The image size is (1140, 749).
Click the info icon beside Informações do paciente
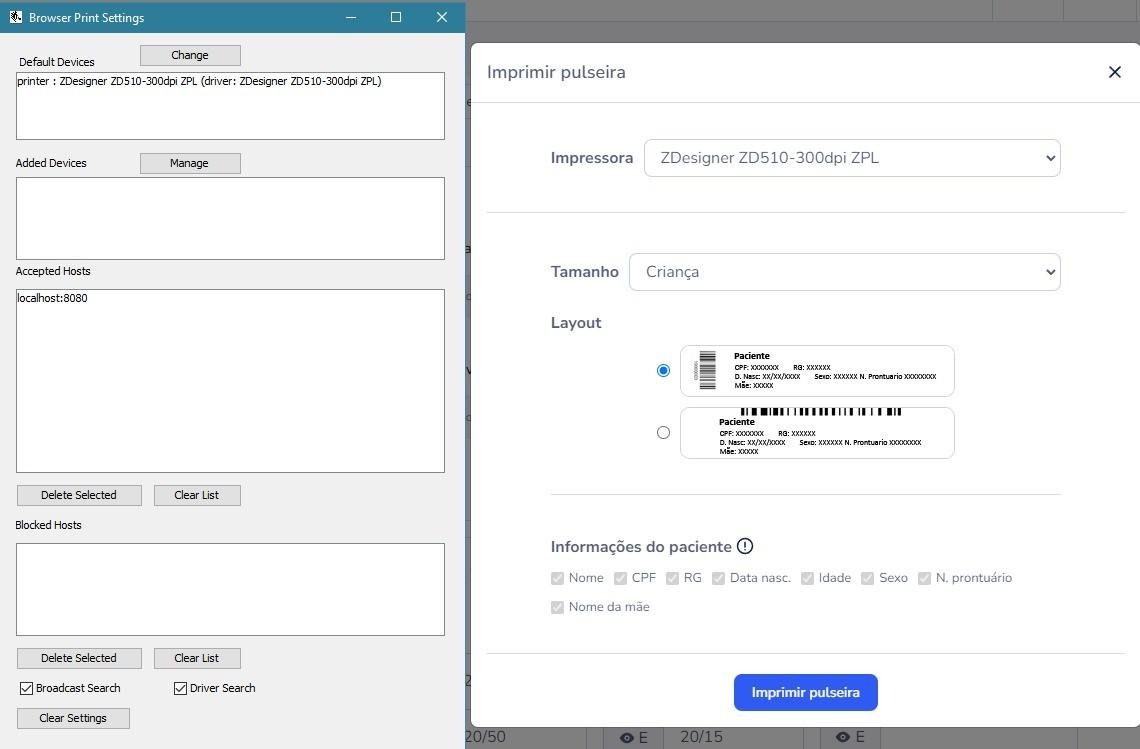745,546
